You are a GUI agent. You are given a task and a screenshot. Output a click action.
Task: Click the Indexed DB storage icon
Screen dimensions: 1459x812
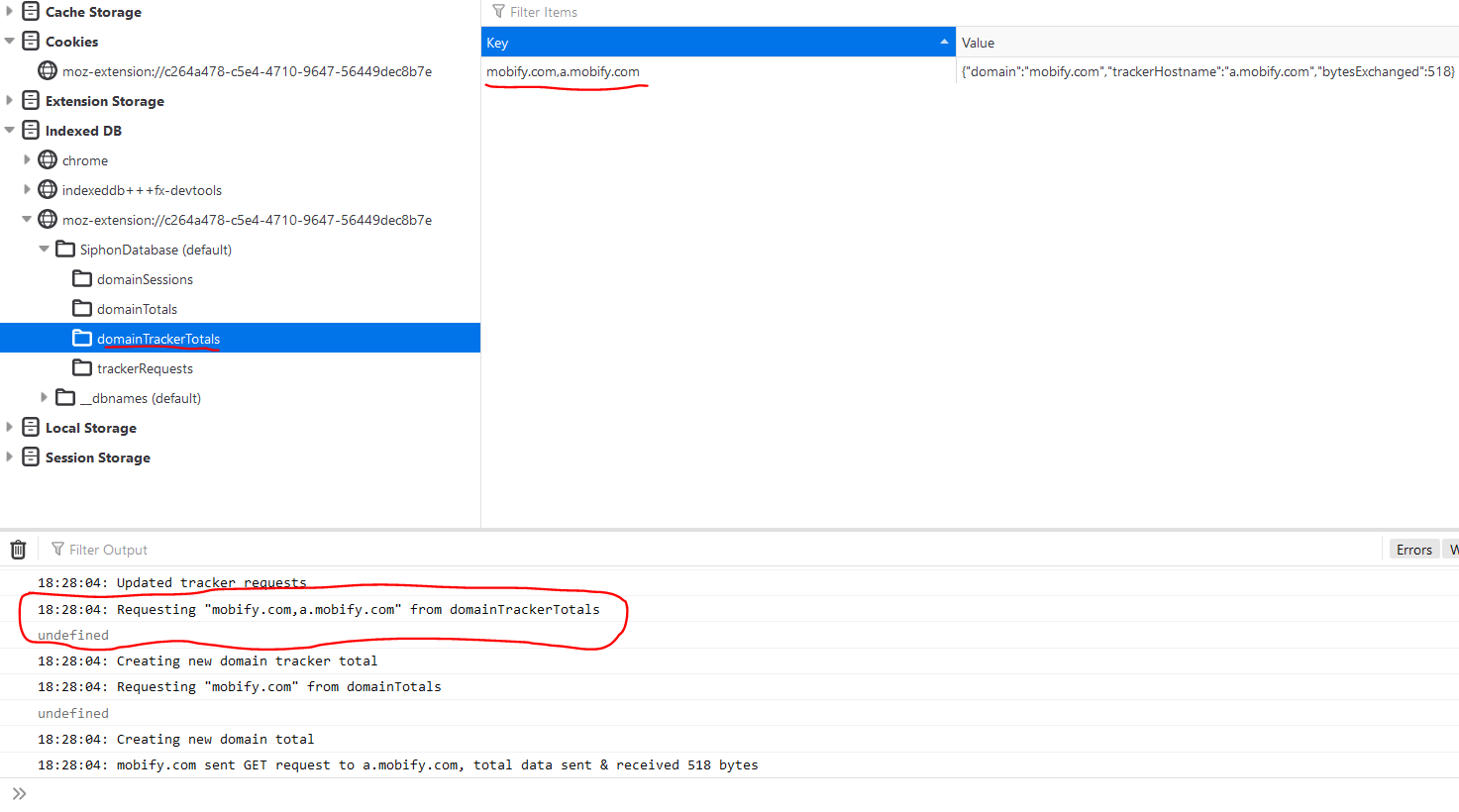(31, 131)
